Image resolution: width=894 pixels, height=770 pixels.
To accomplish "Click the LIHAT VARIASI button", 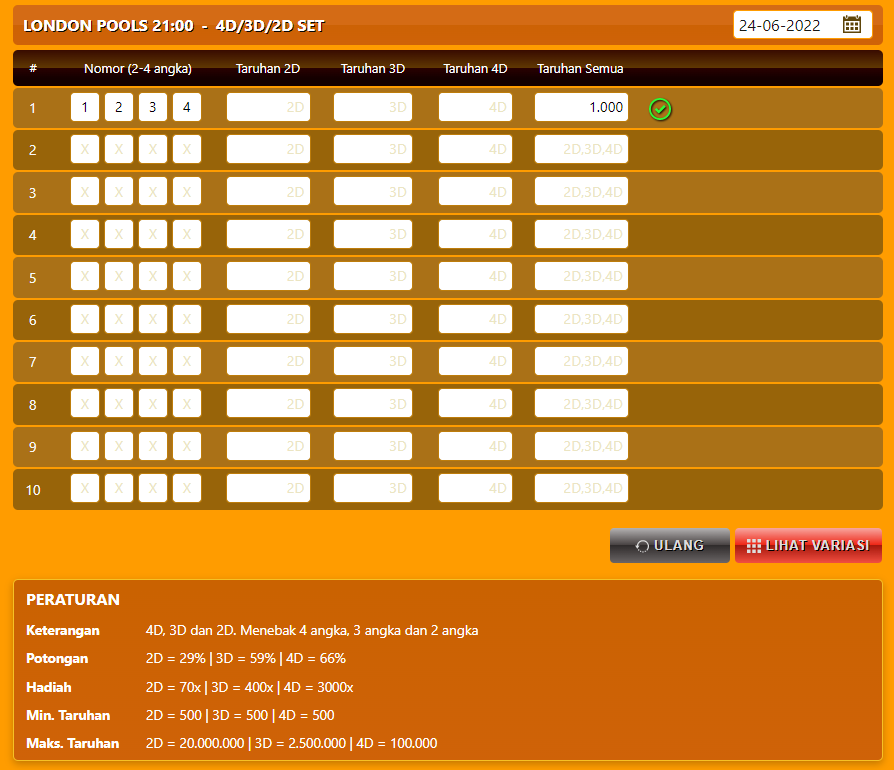I will tap(808, 546).
